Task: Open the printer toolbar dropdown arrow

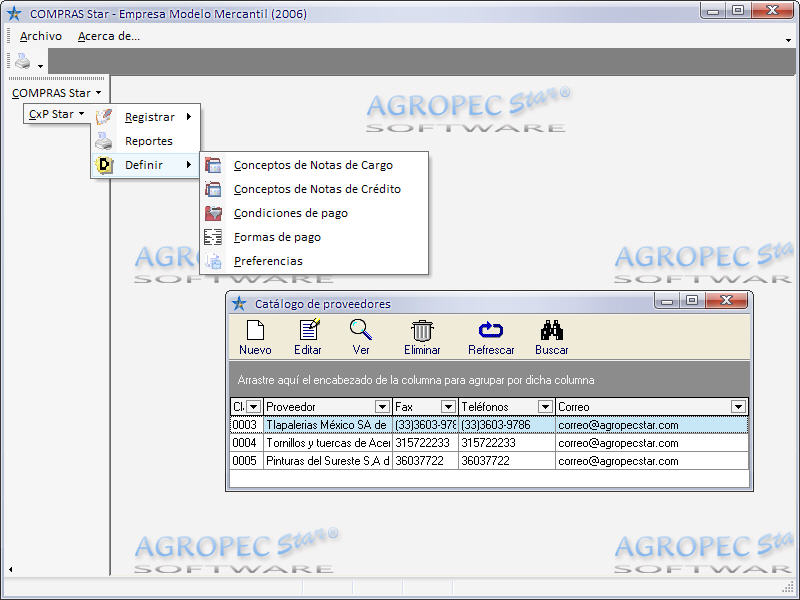Action: pos(40,66)
